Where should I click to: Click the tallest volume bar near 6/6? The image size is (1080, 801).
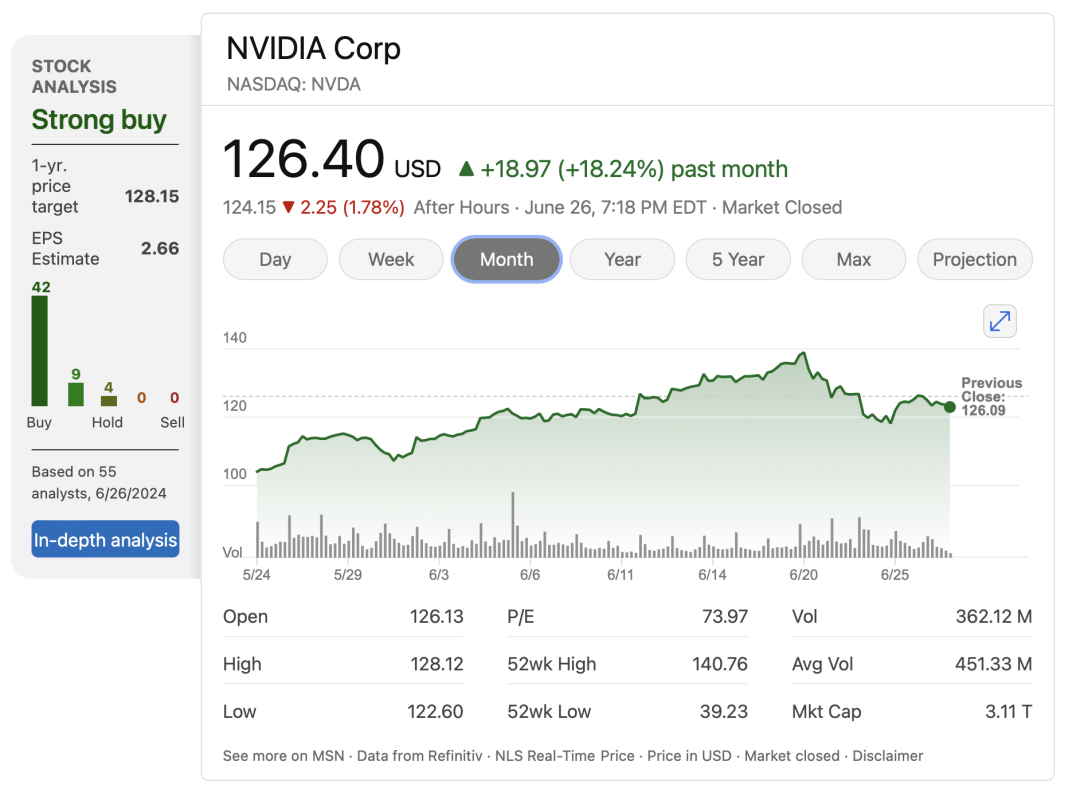(x=513, y=524)
